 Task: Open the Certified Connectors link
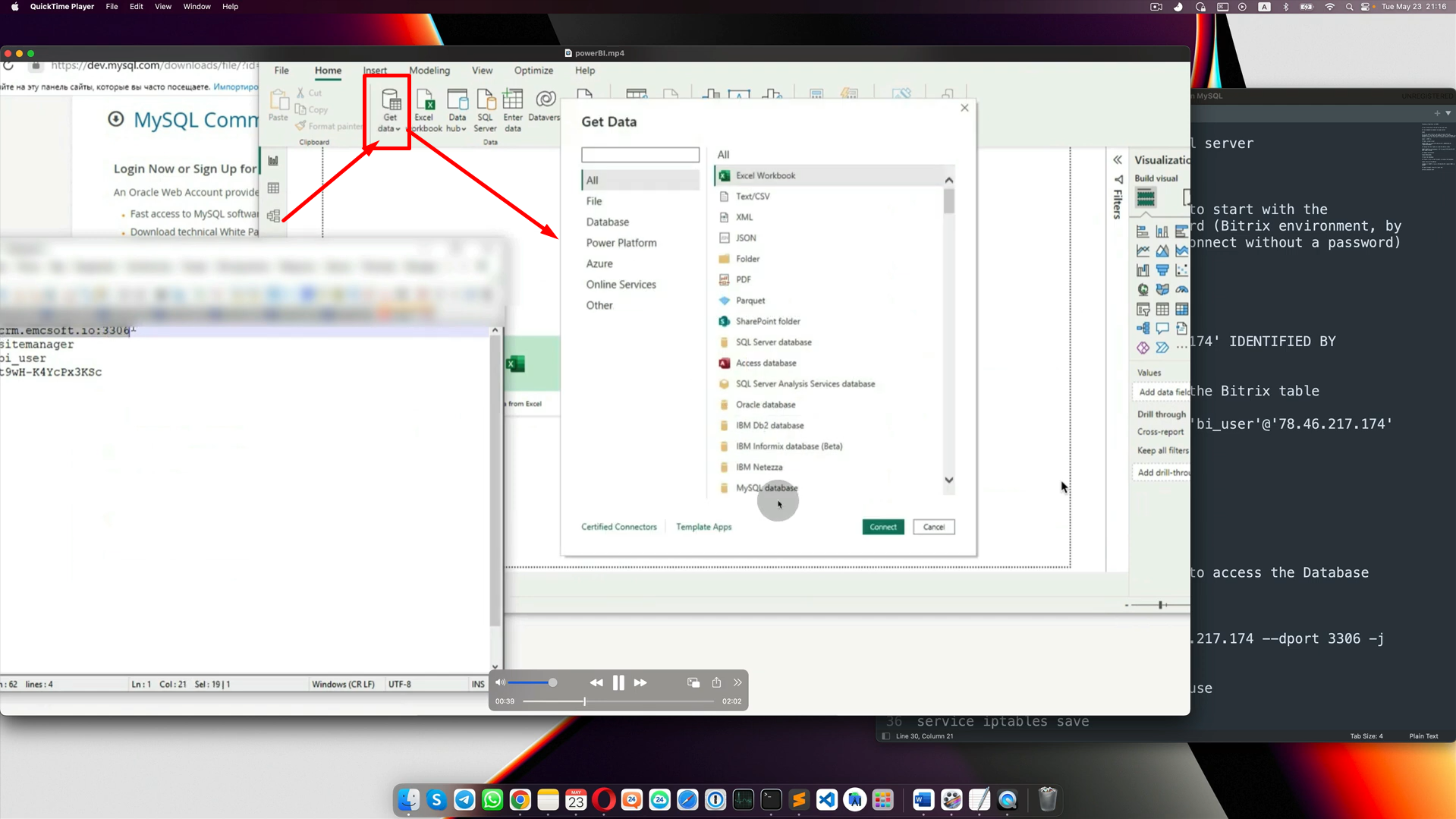click(618, 526)
